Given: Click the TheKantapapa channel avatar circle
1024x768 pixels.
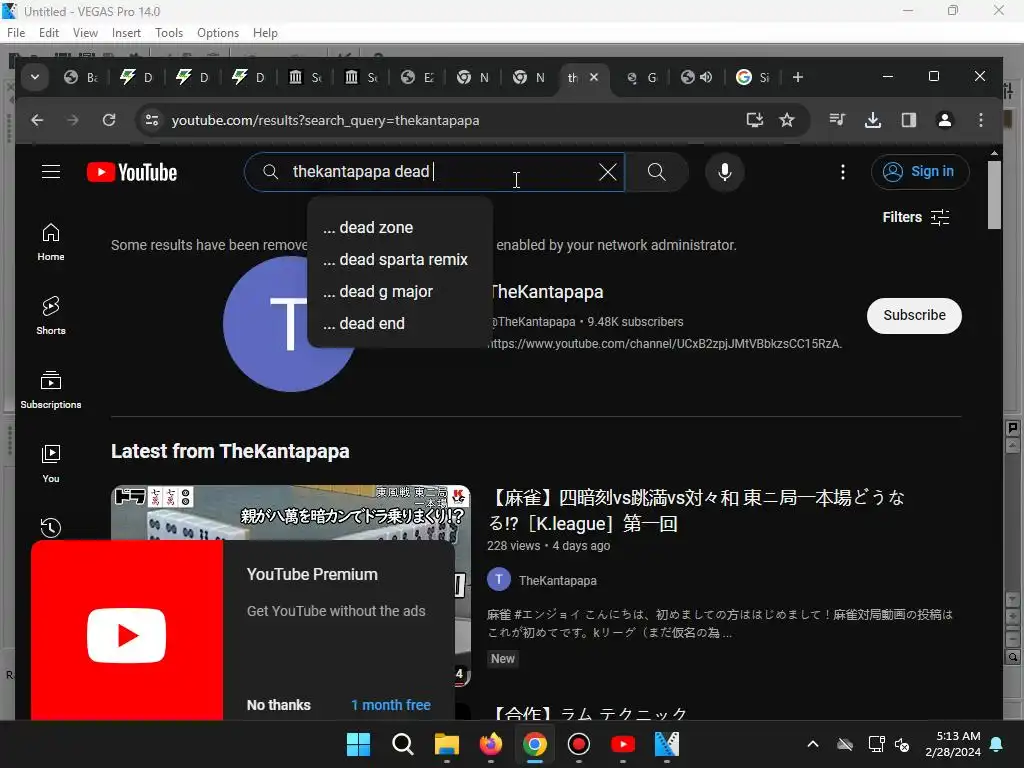Looking at the screenshot, I should pos(290,324).
